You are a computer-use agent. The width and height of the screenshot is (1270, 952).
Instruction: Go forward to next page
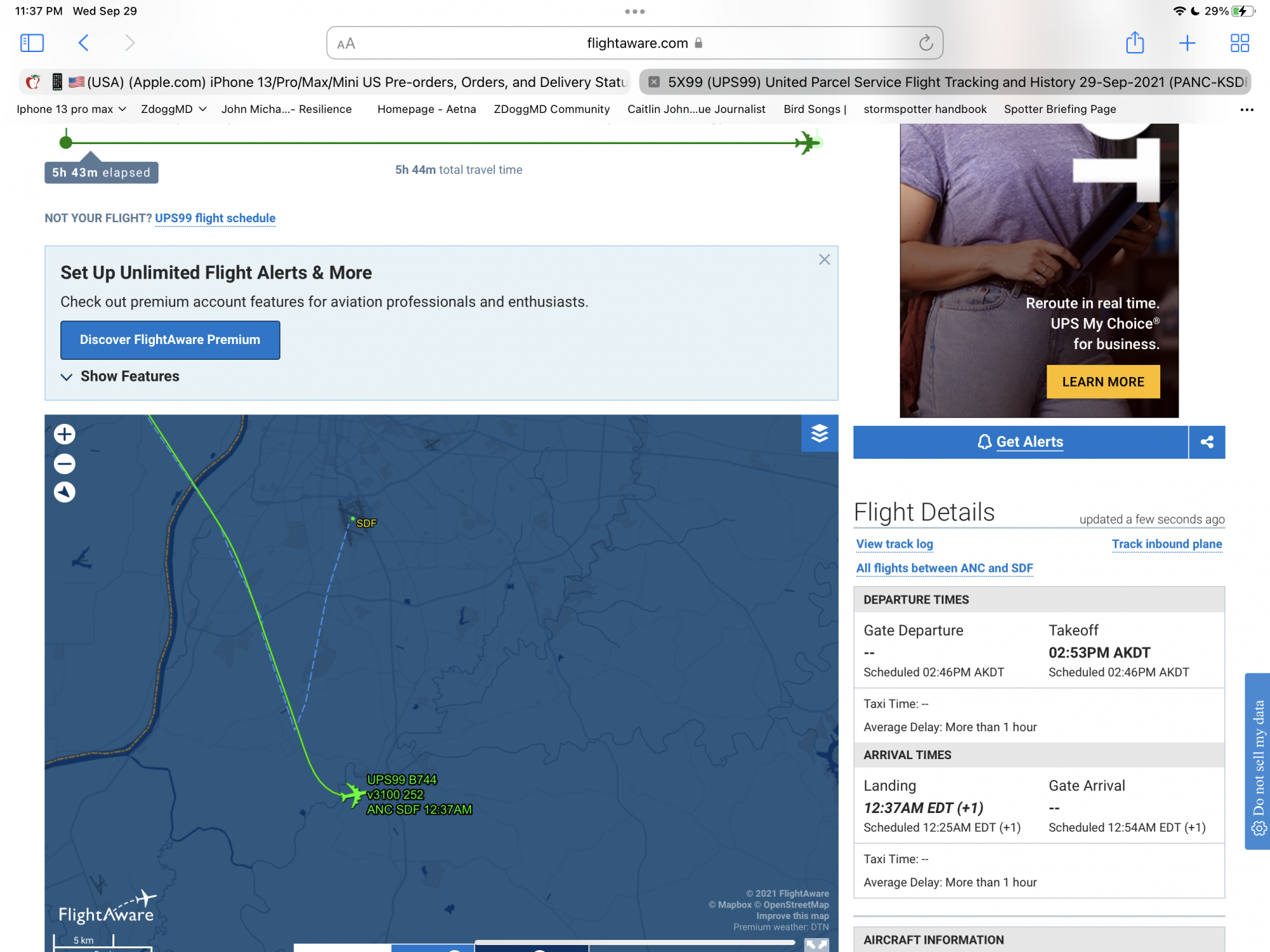(130, 43)
